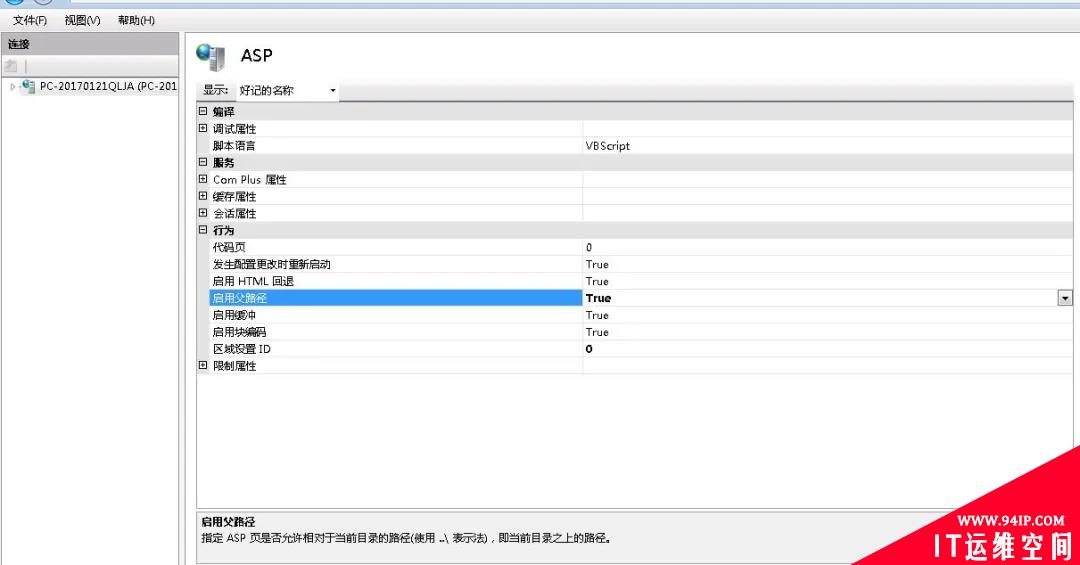
Task: Collapse the 服务 section
Action: (203, 162)
